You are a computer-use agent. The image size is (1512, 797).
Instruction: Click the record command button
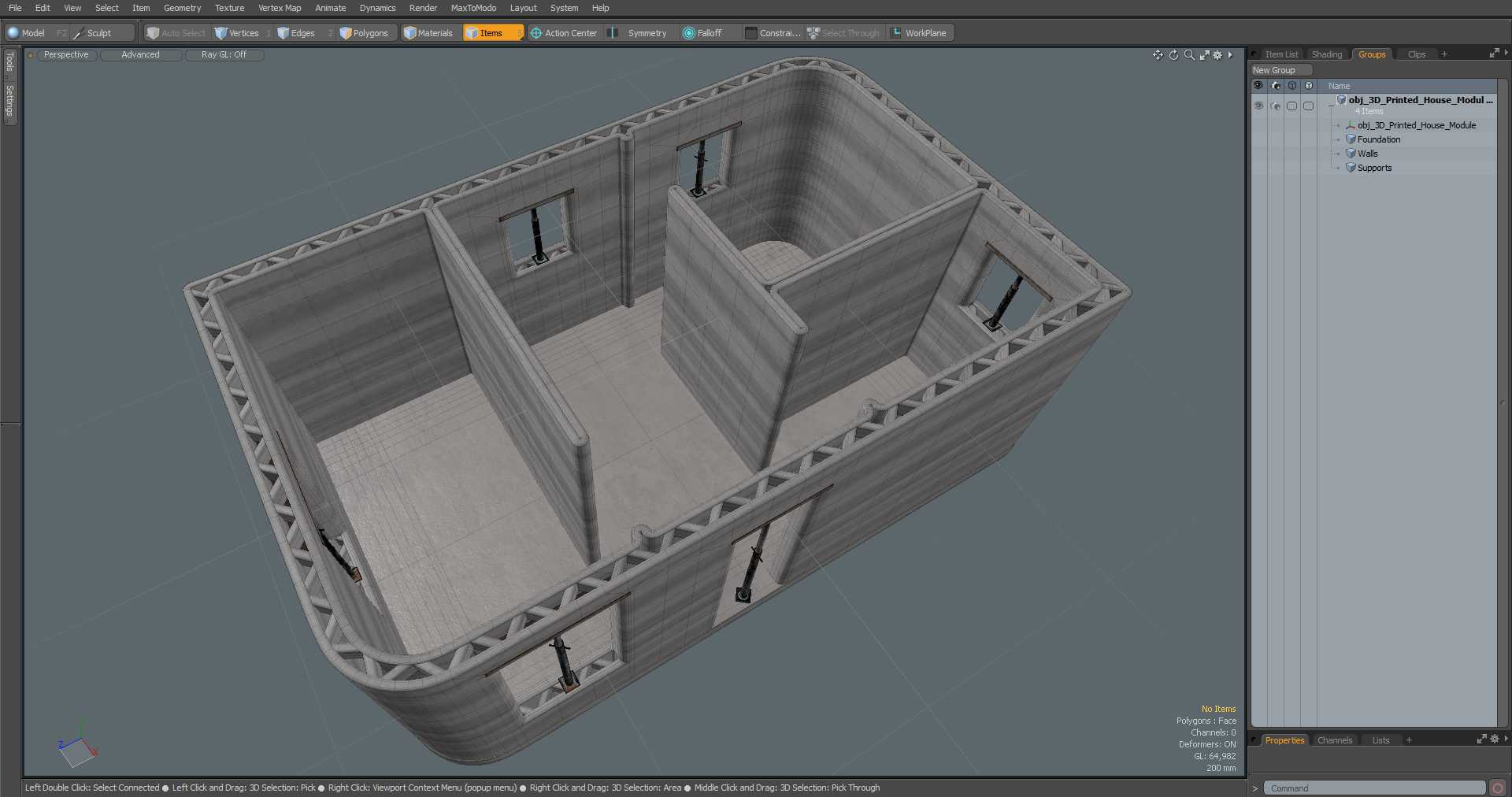(x=1497, y=788)
